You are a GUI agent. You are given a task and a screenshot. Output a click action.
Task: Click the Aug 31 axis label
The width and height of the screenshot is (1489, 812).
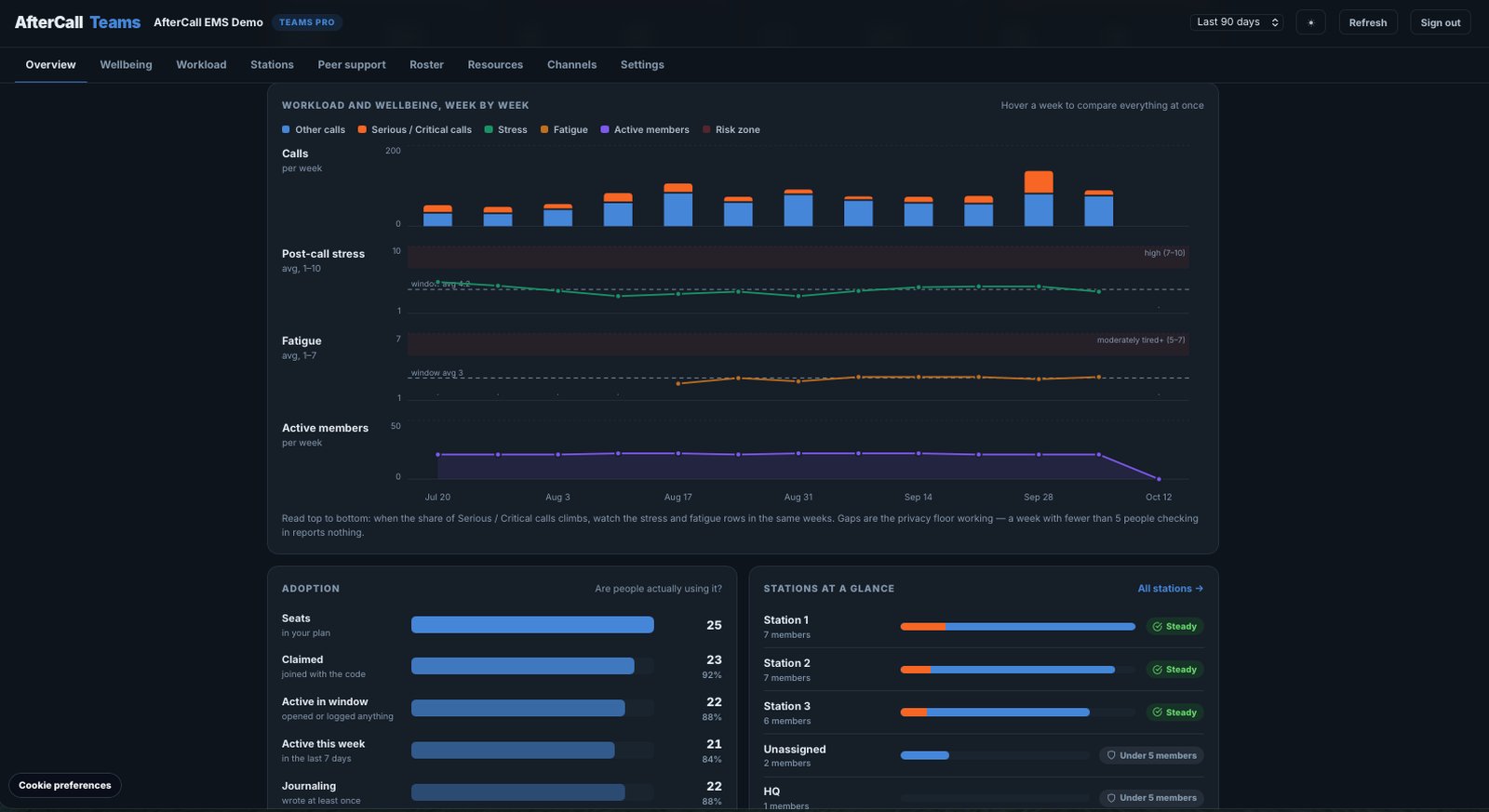tap(798, 497)
